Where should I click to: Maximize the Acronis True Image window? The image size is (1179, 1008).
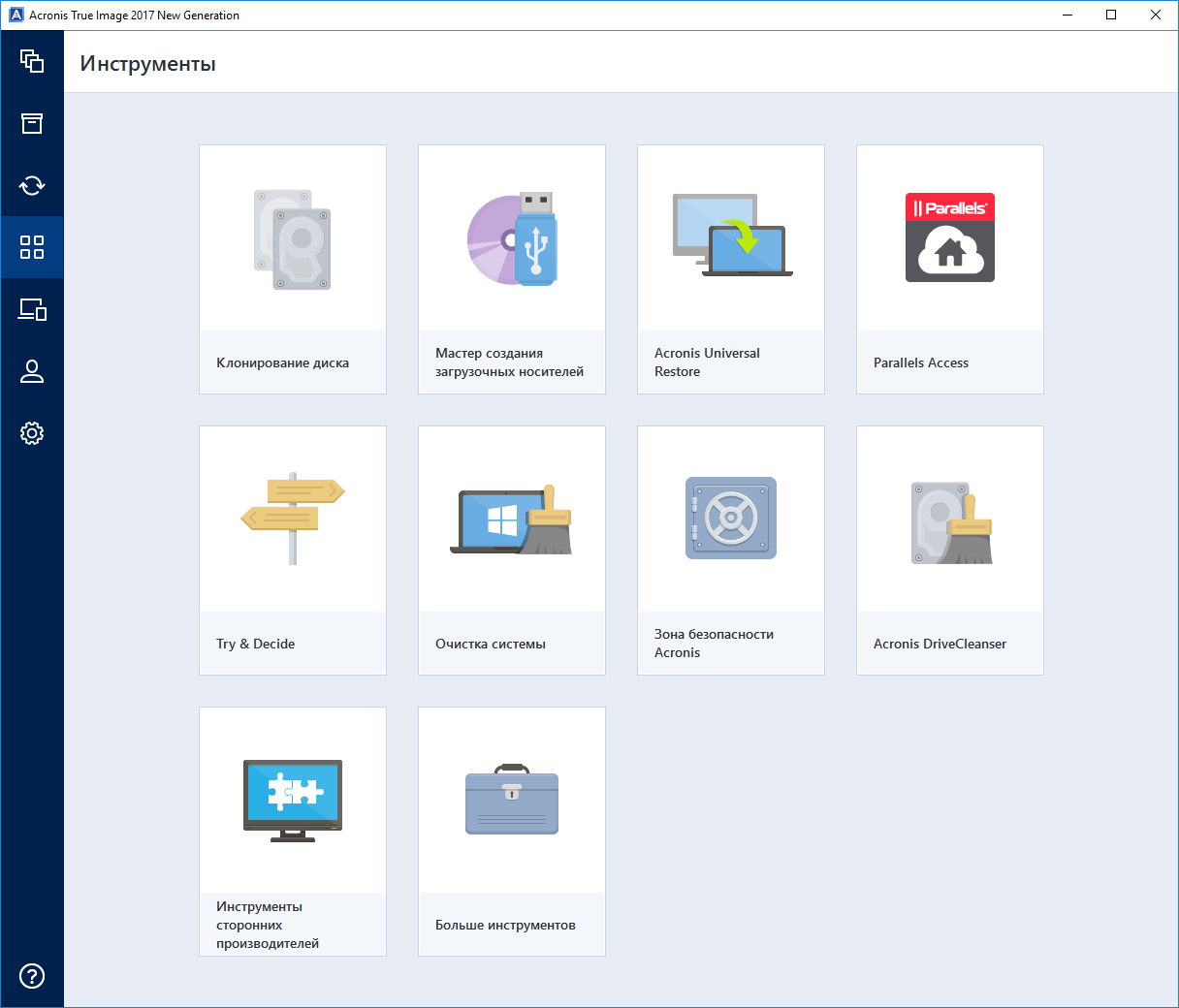click(x=1112, y=15)
